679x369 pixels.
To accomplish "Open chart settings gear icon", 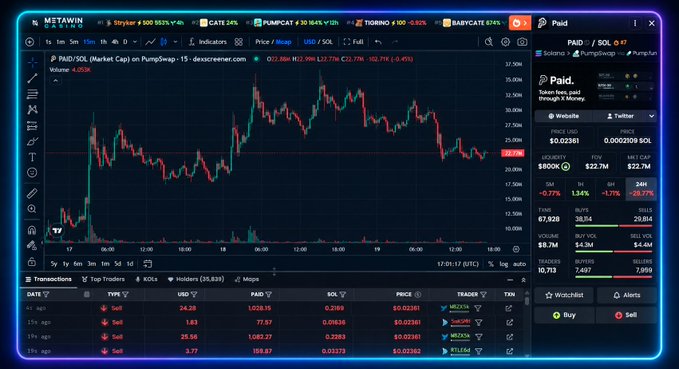I will (505, 42).
